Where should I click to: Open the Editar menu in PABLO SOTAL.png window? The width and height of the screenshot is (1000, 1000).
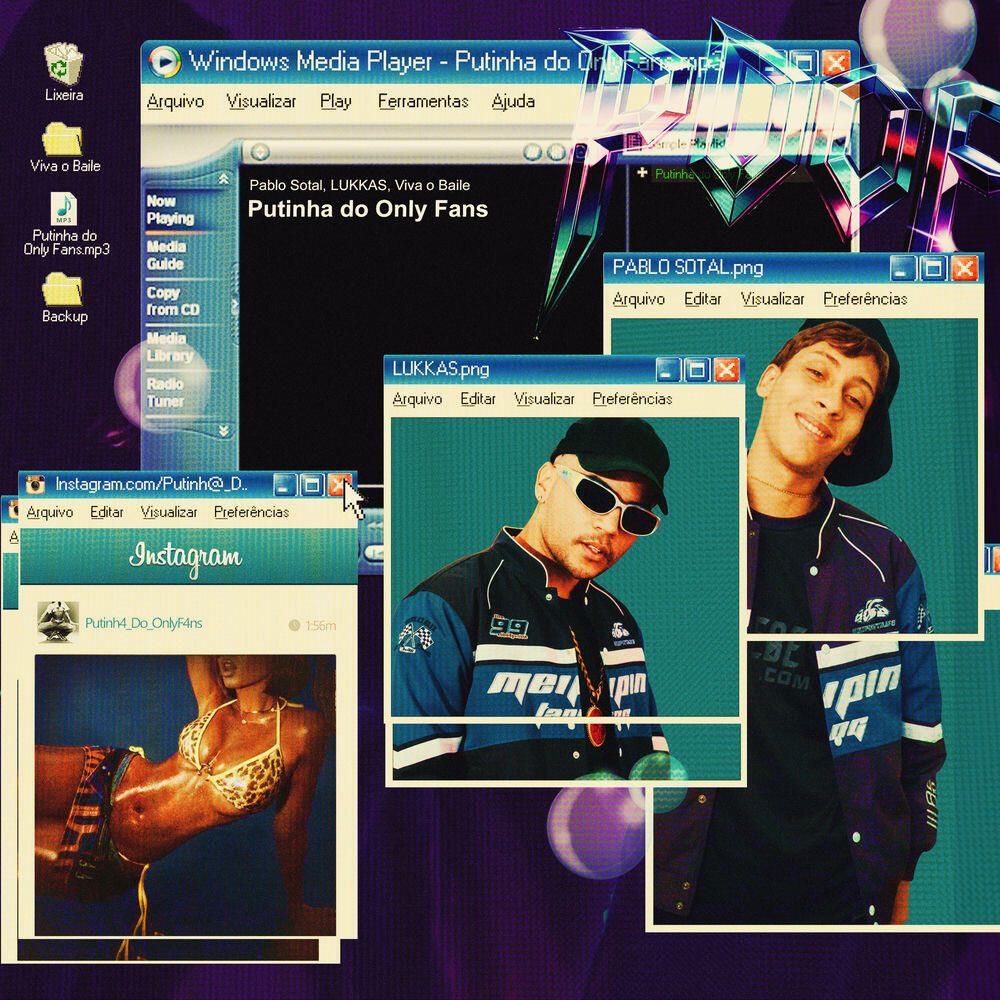point(702,299)
